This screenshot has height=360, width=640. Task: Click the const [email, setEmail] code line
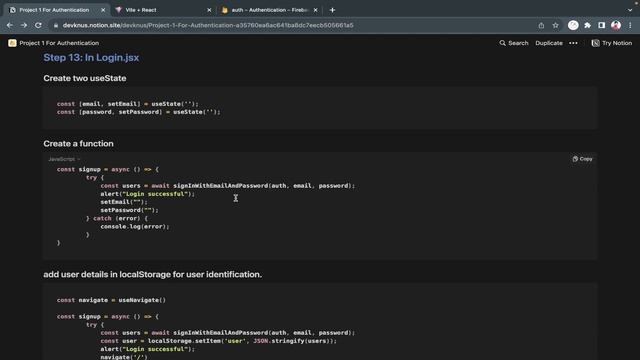127,104
